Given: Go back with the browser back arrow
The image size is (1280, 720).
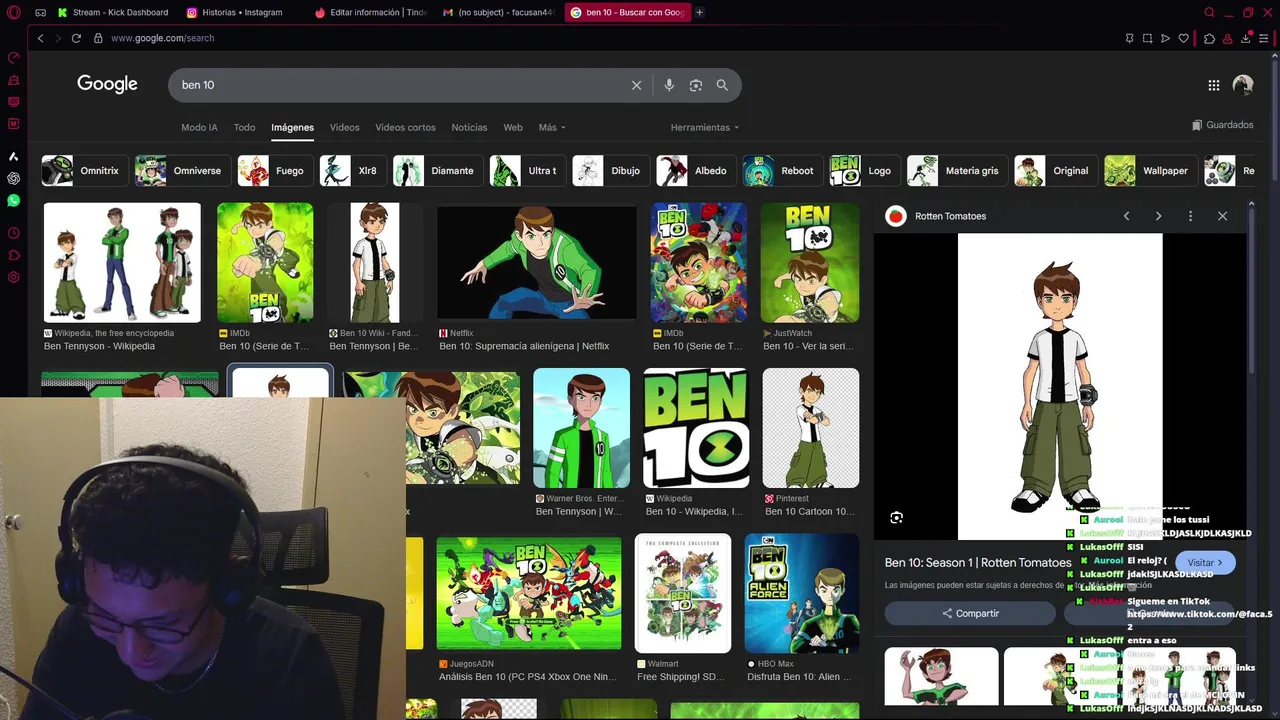Looking at the screenshot, I should pos(40,38).
